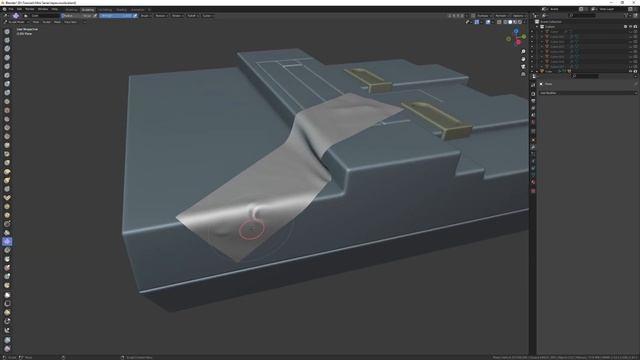The height and width of the screenshot is (360, 640).
Task: Click the properties editor search field
Action: [x=586, y=76]
